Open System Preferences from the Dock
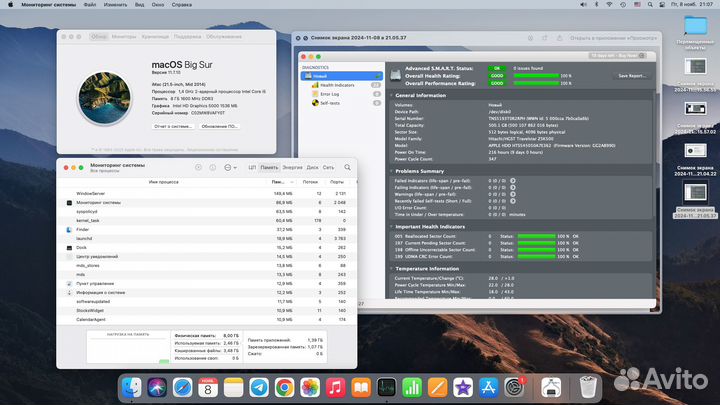Screen dimensions: 720x405 pyautogui.click(x=514, y=388)
